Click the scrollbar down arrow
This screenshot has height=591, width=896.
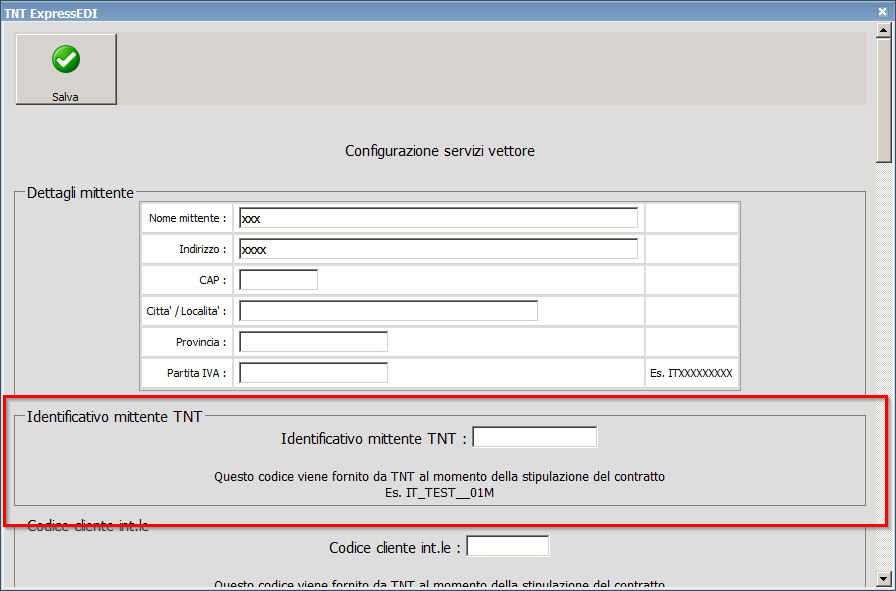tap(884, 578)
